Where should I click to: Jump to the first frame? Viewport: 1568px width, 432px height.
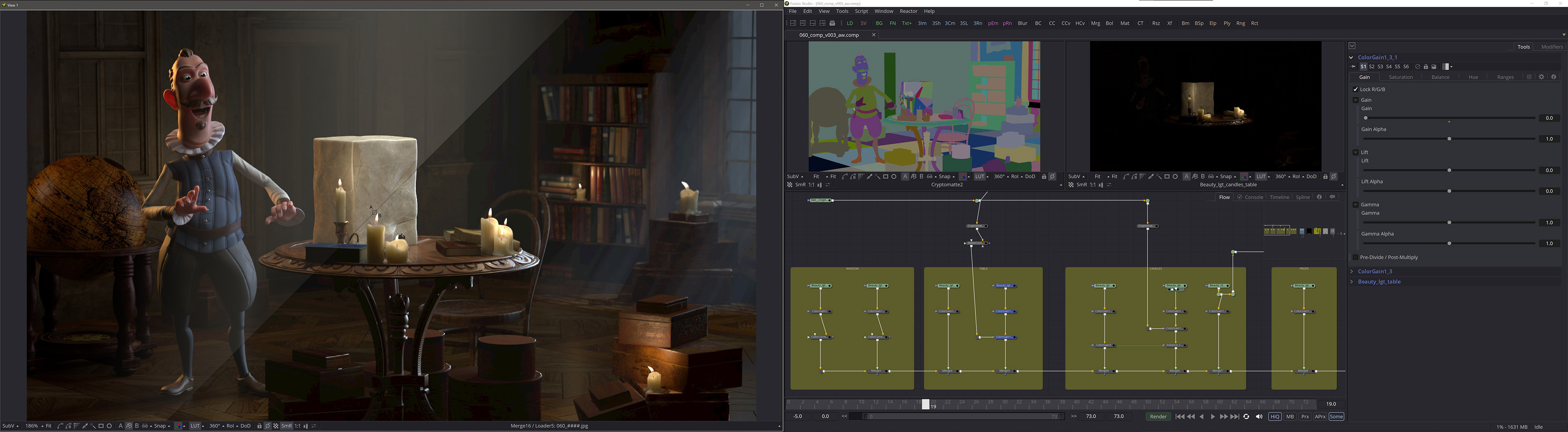click(1180, 417)
